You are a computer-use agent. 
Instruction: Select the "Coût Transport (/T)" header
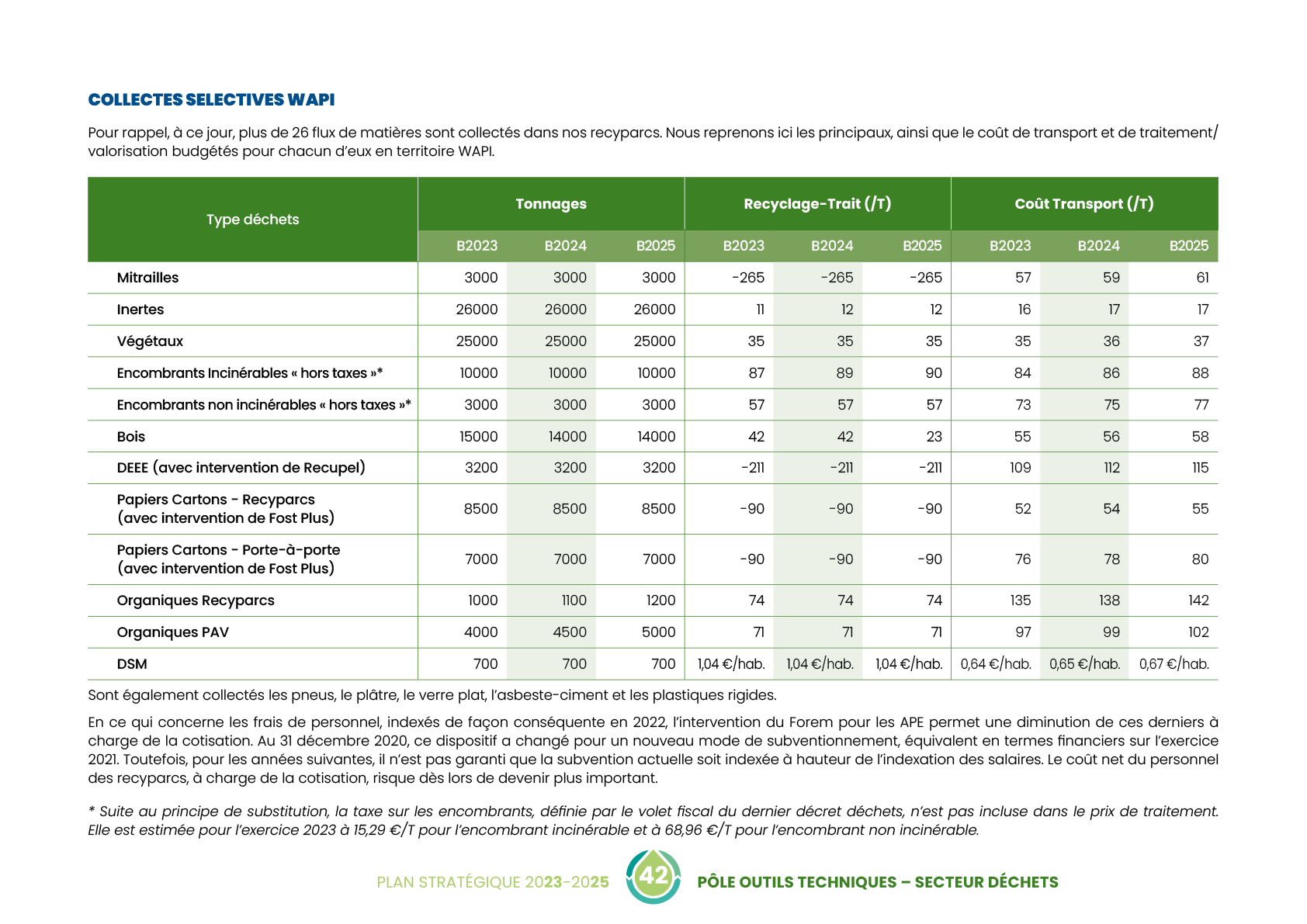pos(1084,204)
